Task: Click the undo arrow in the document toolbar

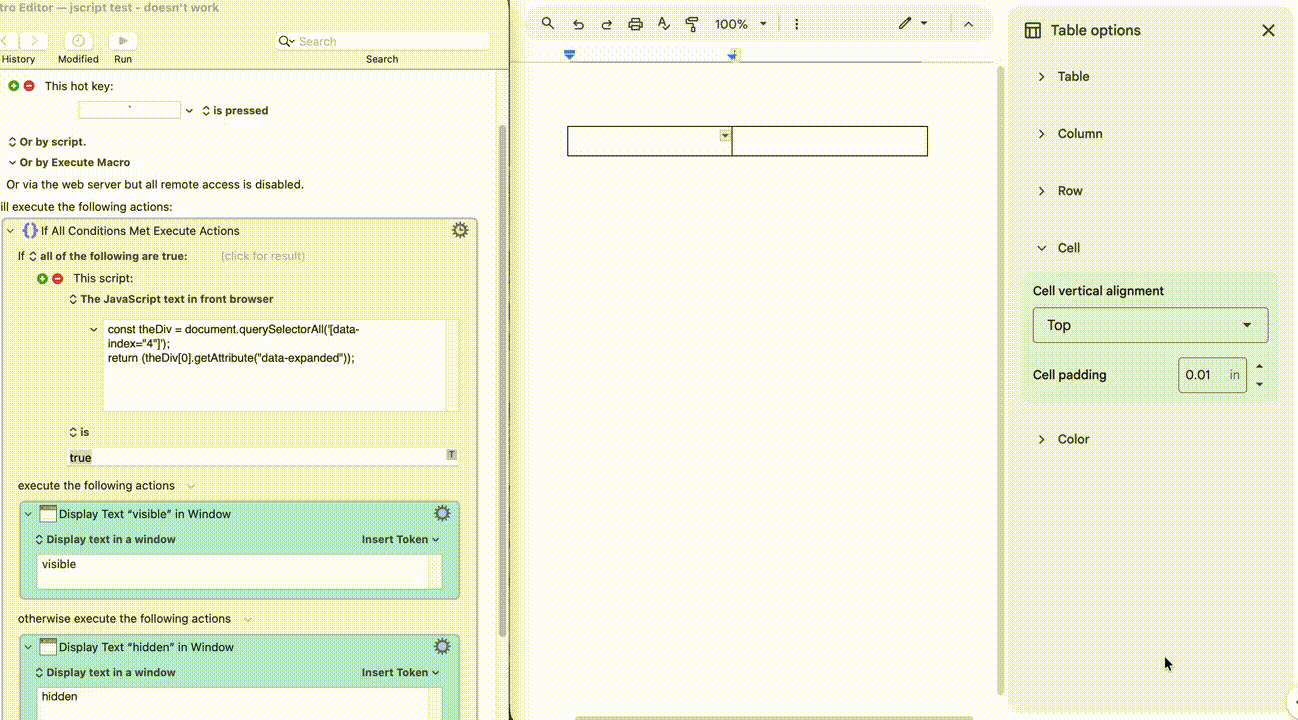Action: [578, 24]
